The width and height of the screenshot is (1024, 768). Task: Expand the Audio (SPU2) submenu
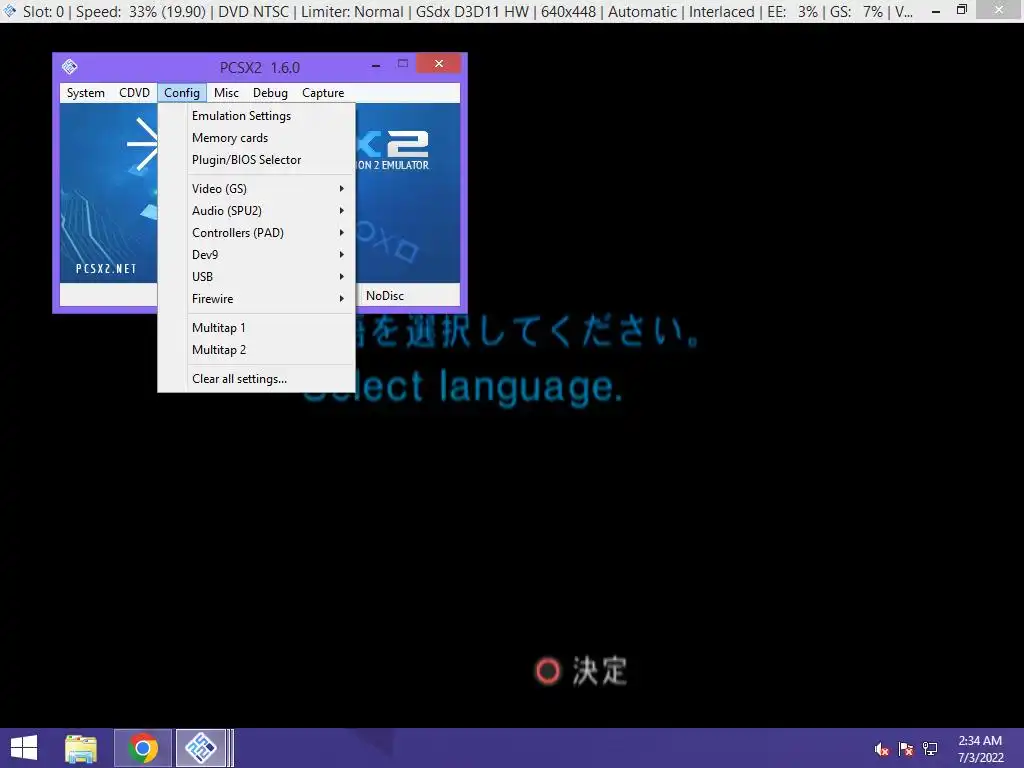[257, 211]
